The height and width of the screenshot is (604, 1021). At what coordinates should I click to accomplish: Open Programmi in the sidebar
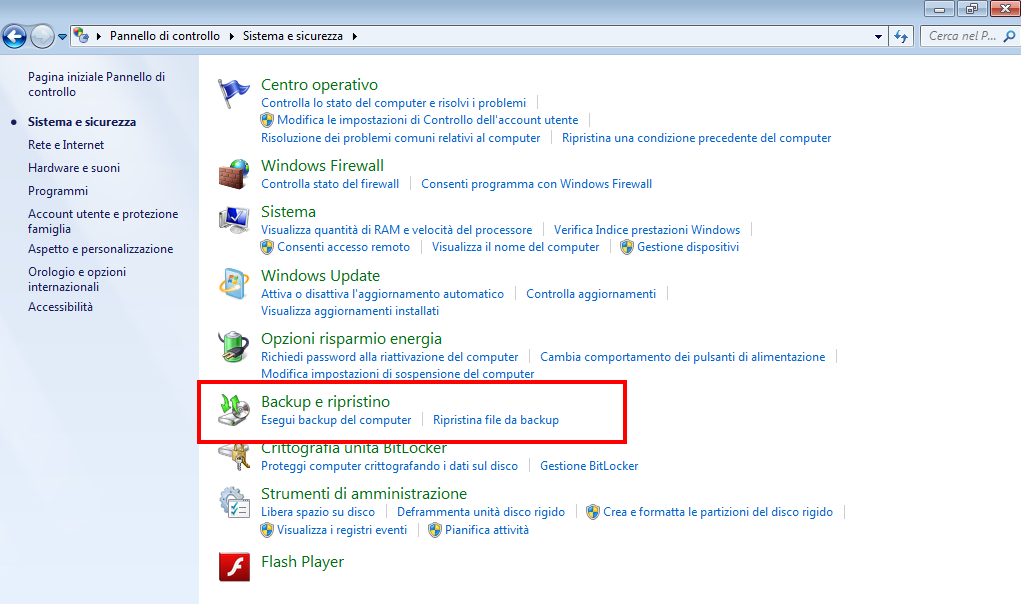pos(58,191)
